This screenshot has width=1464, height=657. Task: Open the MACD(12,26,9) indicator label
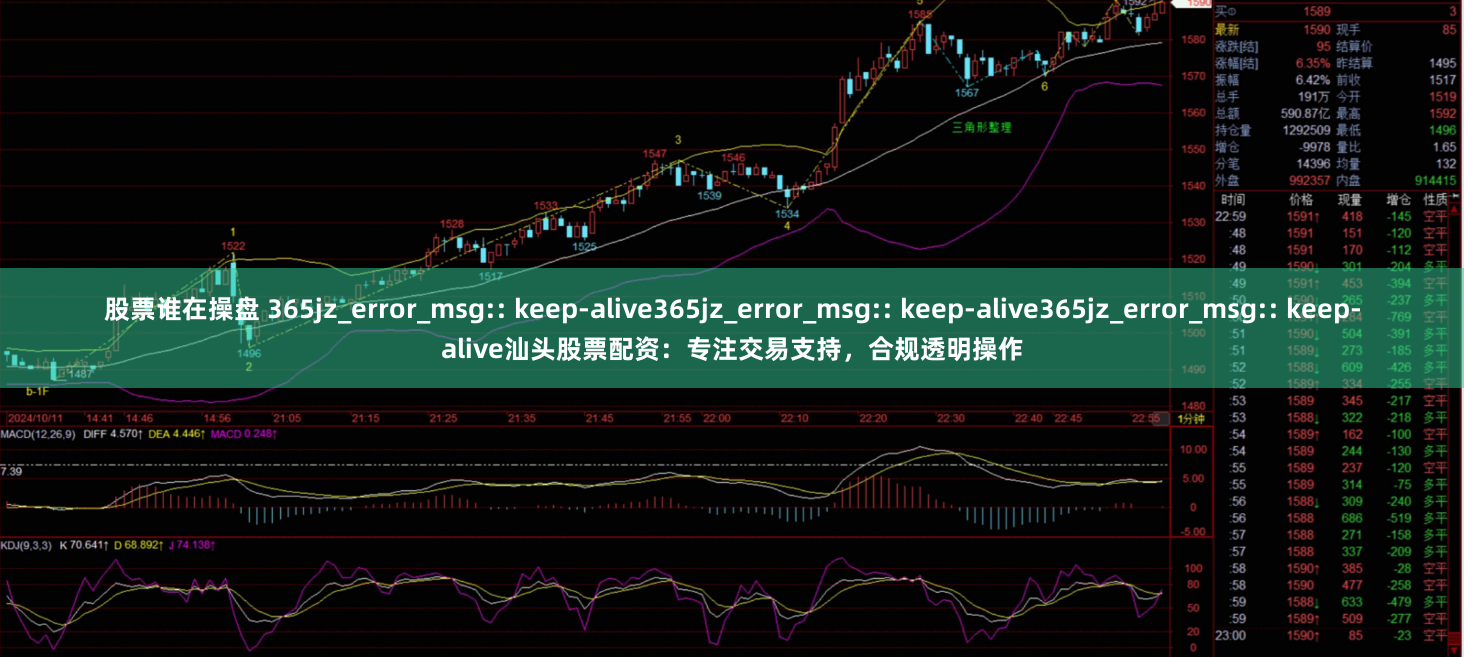tap(38, 434)
